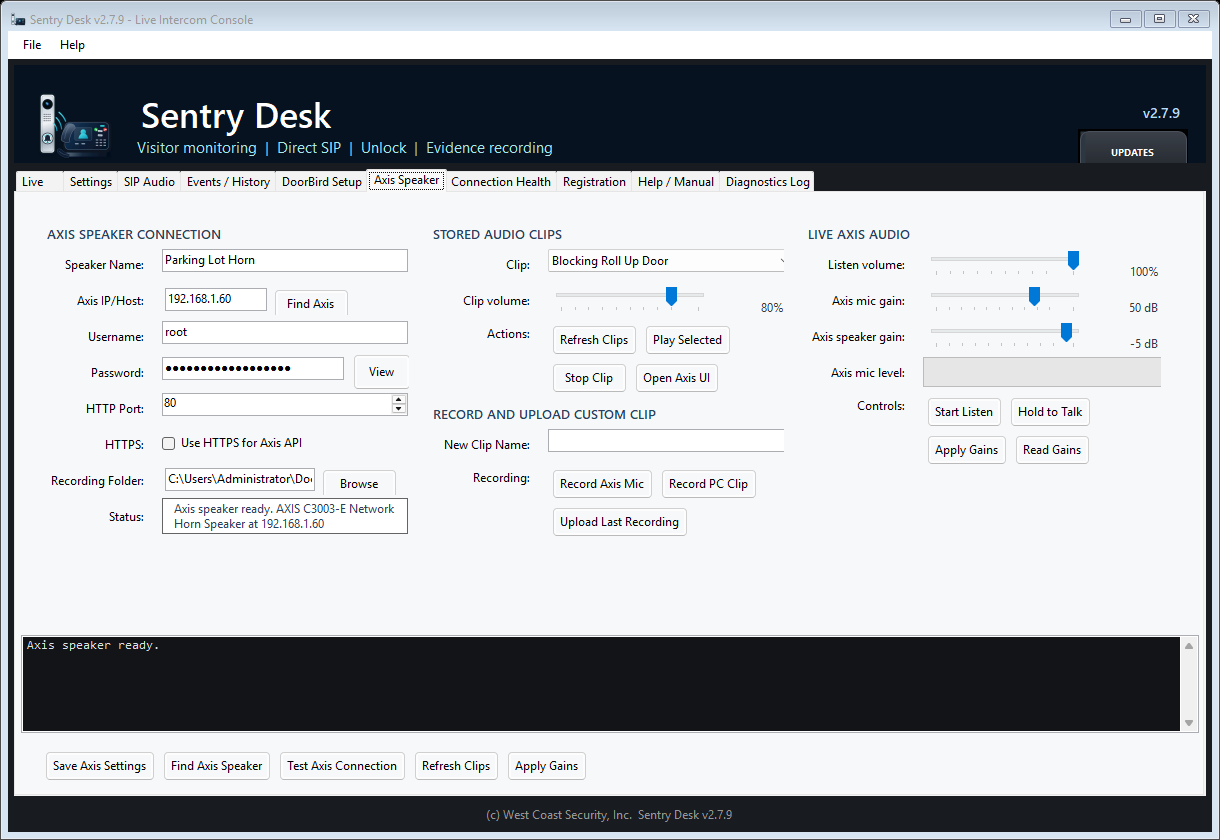This screenshot has width=1220, height=840.
Task: Click the Sentry Desk intercom logo icon
Action: click(74, 125)
